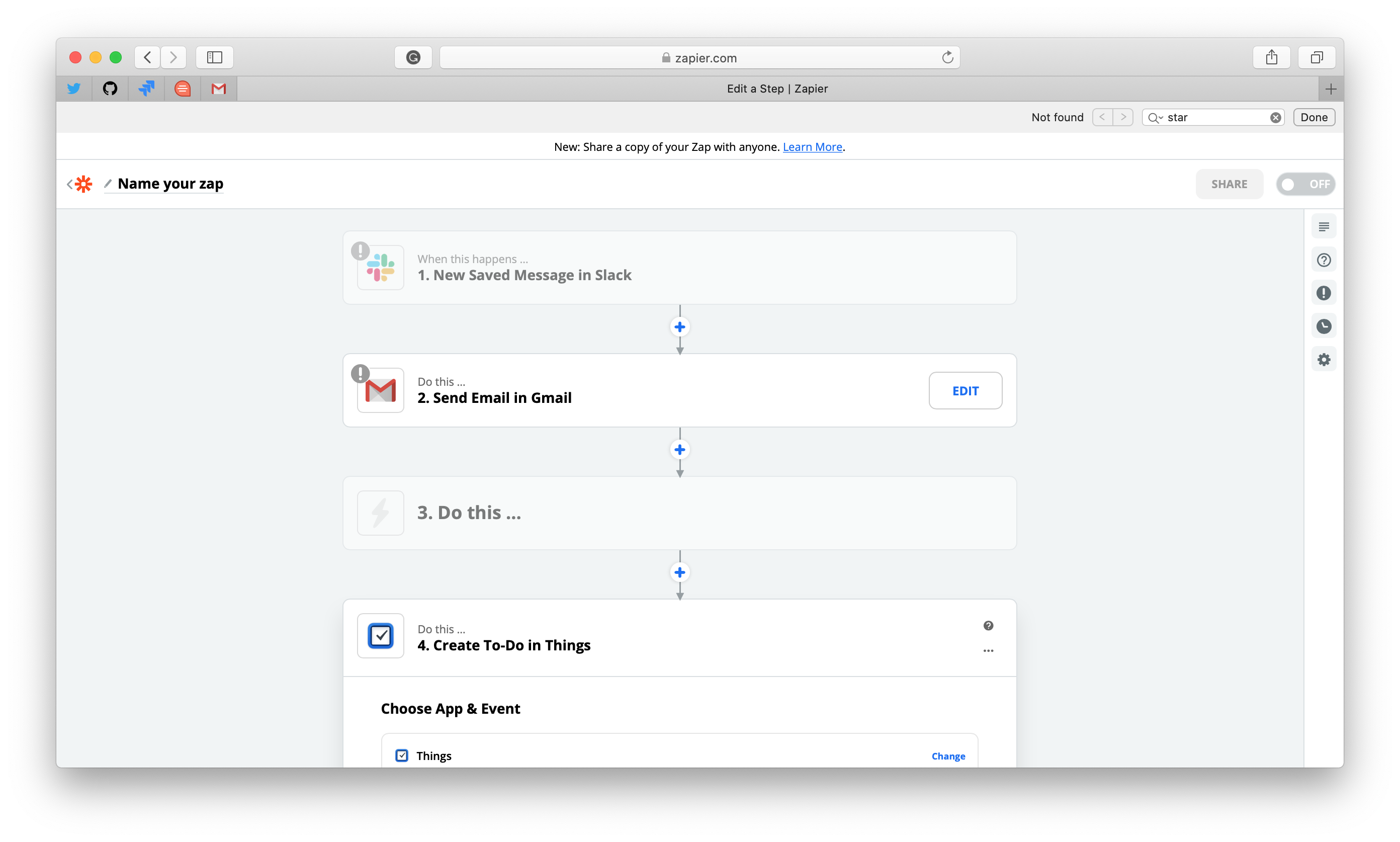Screen dimensions: 1400x842
Task: Click the EDIT button on Gmail step
Action: click(965, 390)
